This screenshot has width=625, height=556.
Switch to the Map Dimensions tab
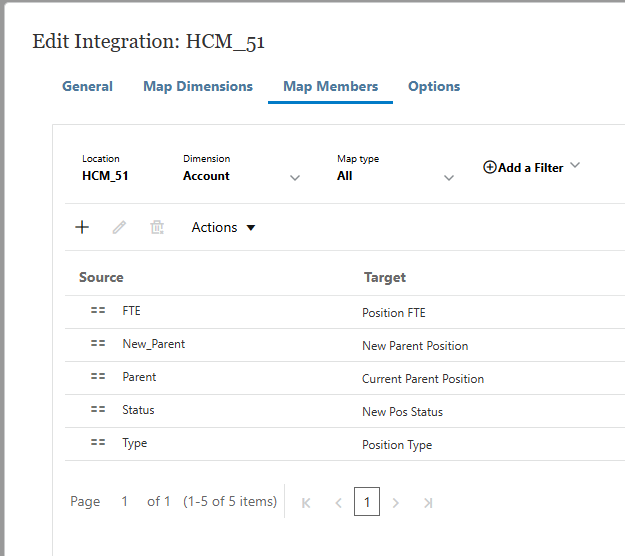[x=198, y=86]
